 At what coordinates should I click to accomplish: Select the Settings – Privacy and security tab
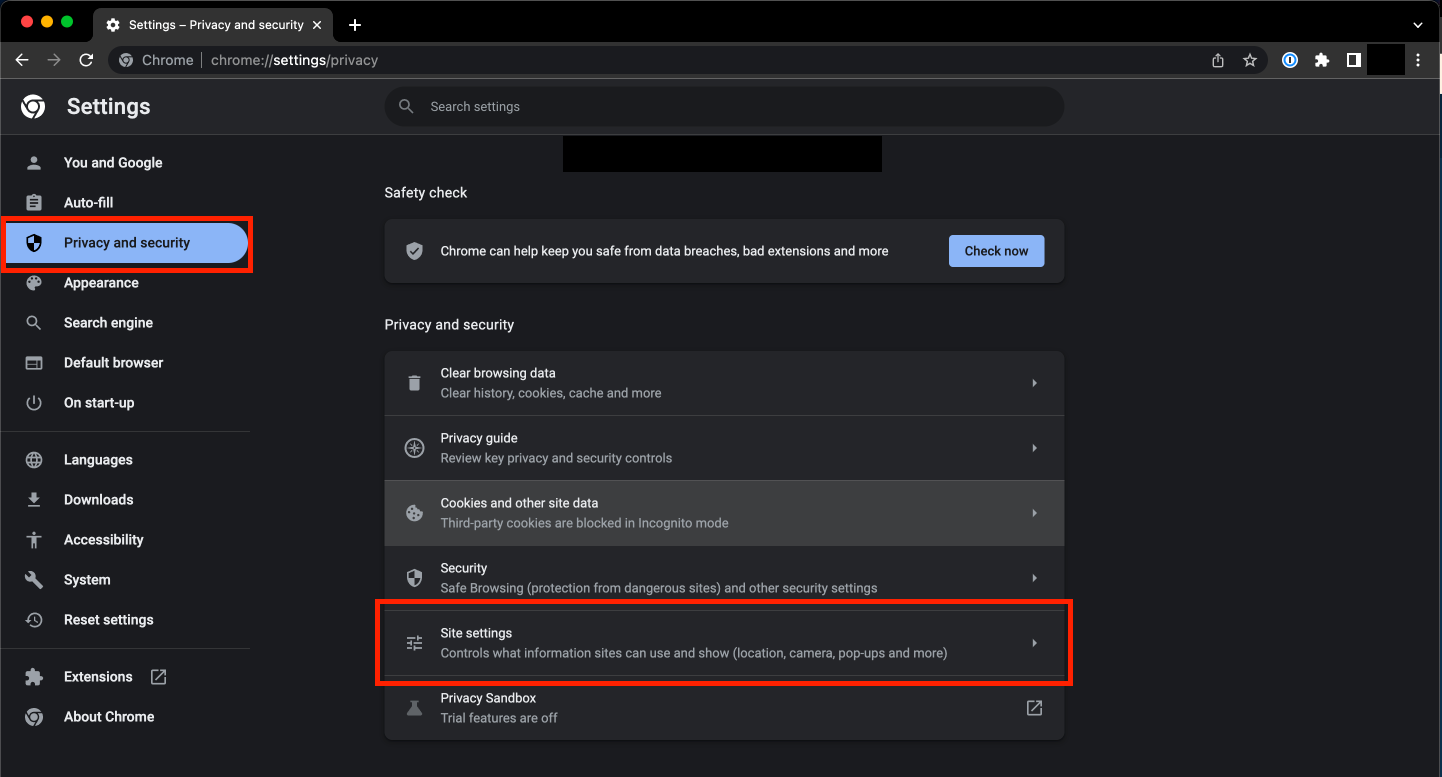pos(212,25)
